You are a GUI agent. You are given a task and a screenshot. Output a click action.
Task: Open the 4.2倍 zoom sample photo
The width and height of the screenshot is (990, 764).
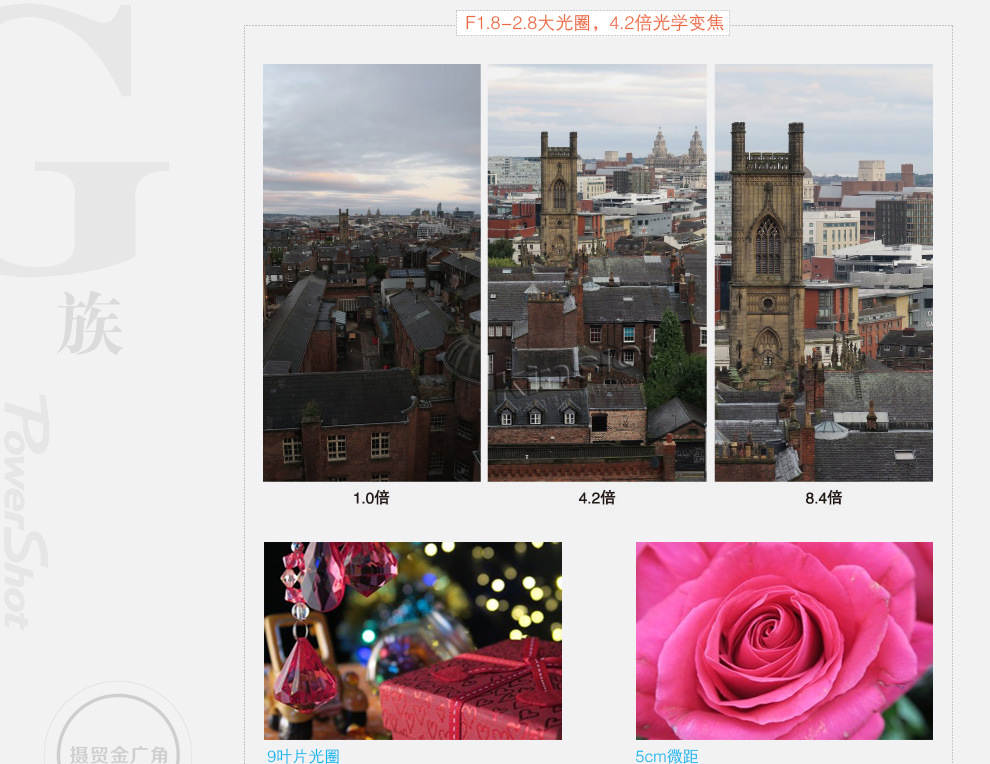(x=597, y=272)
